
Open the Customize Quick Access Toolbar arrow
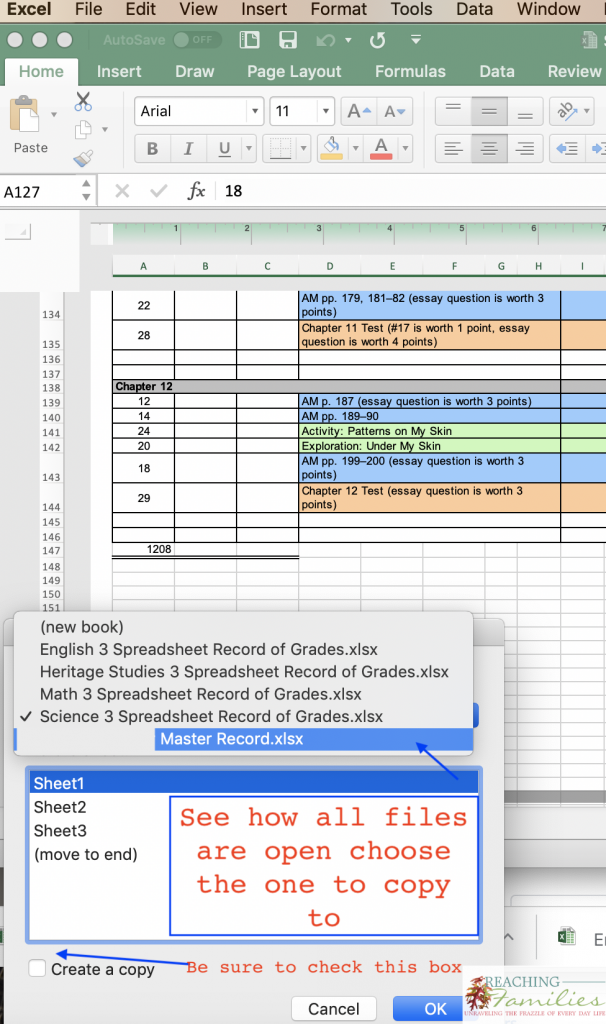click(415, 40)
